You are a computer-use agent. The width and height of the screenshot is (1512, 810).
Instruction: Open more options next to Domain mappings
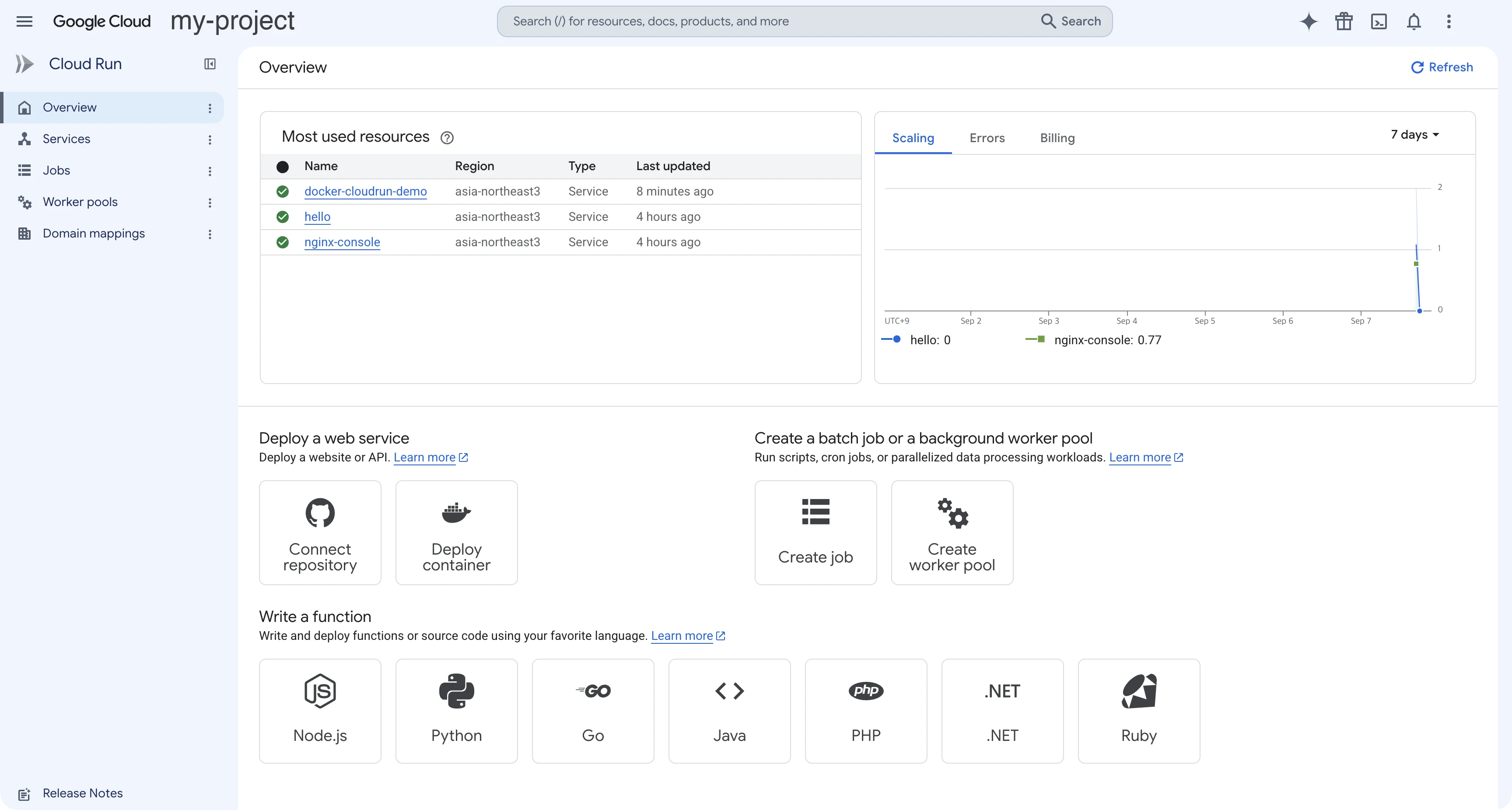(x=210, y=234)
